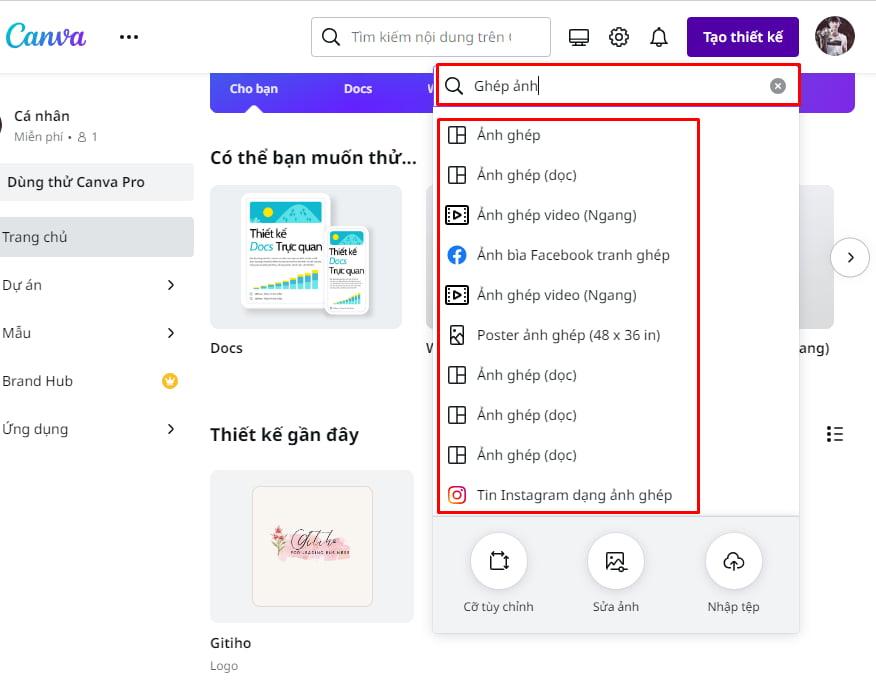Click the Facebook icon in suggestions
This screenshot has width=876, height=683.
457,255
